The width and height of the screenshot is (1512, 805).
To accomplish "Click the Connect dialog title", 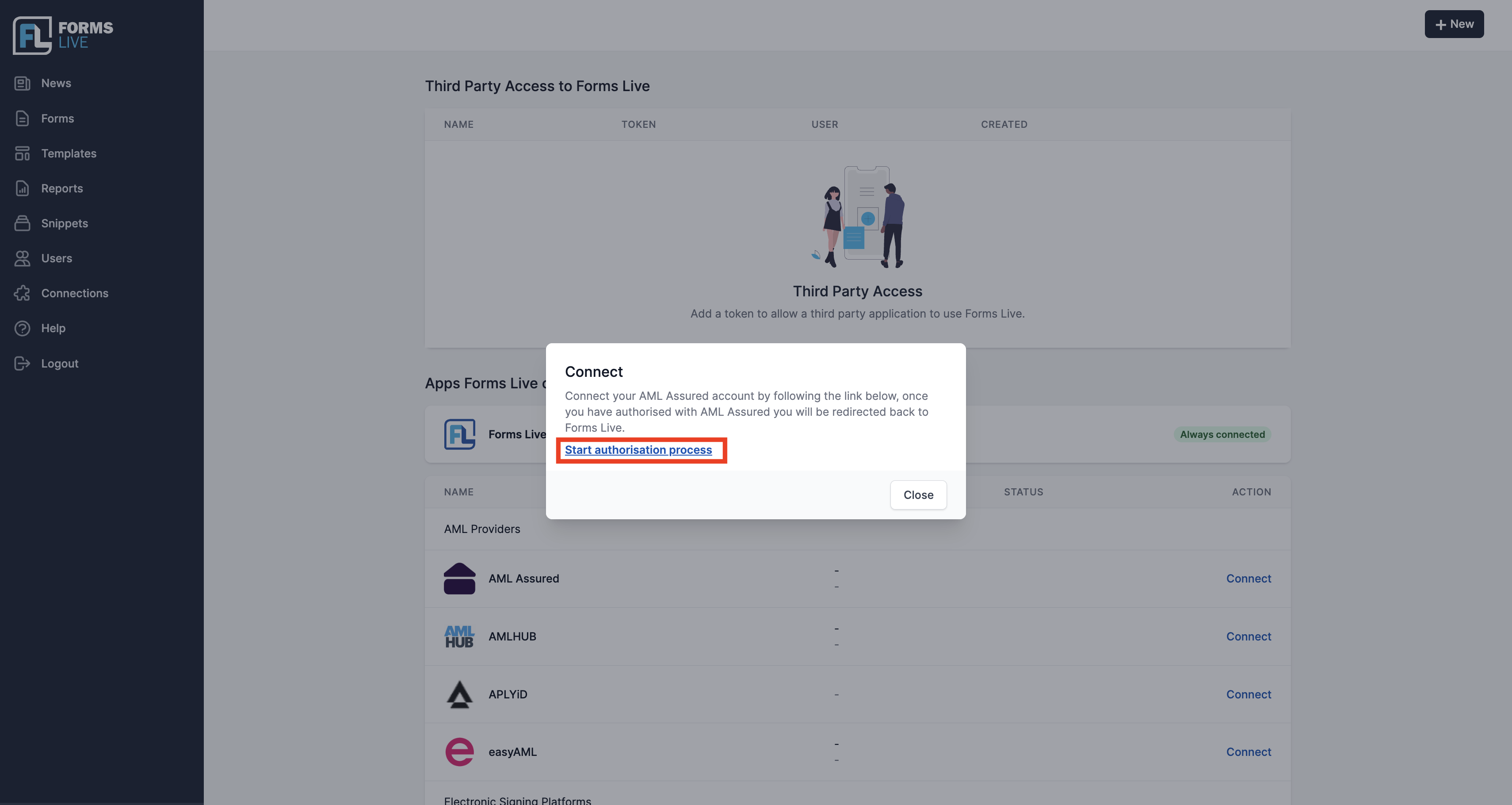I will 593,372.
